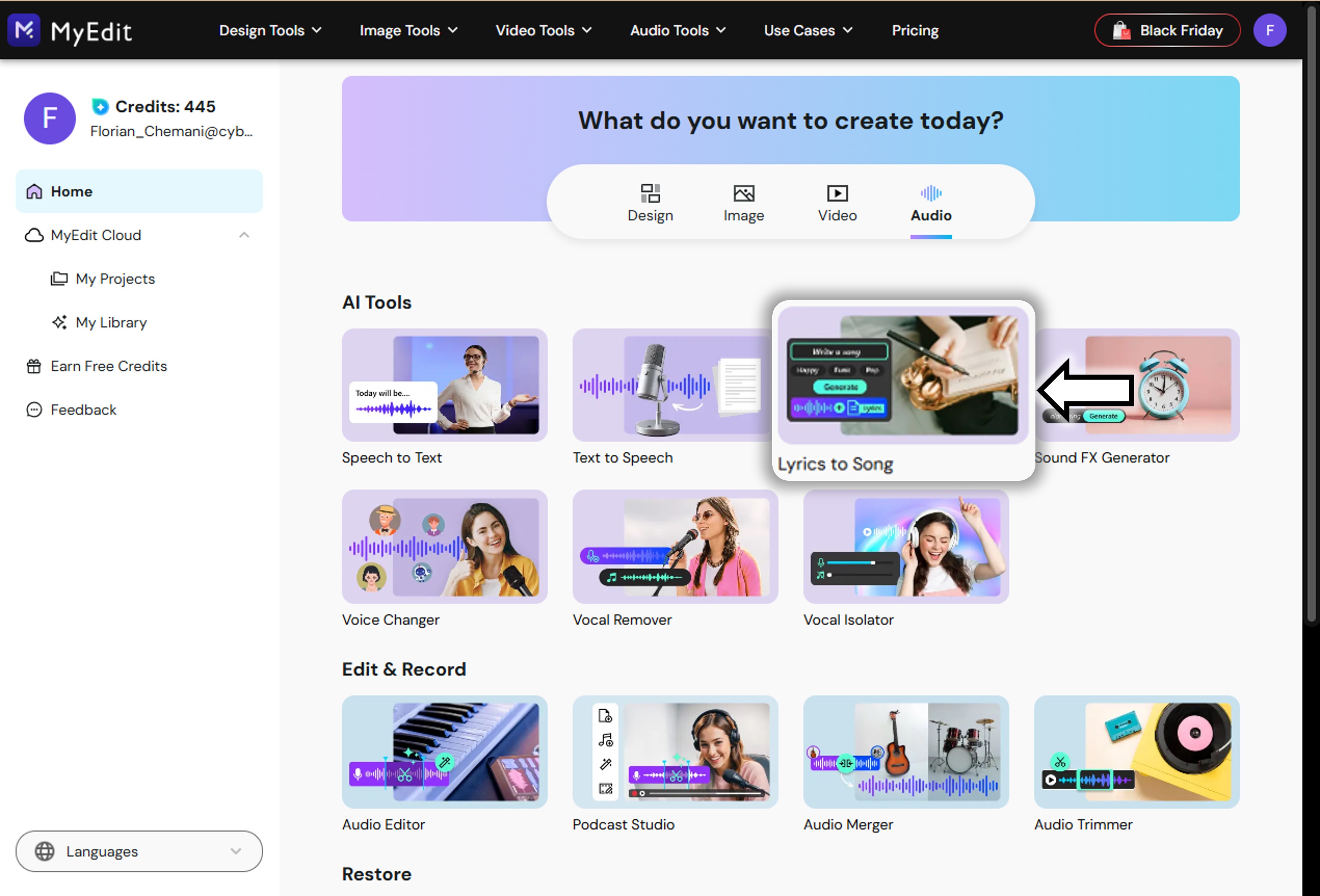1320x896 pixels.
Task: Open the Video Tools dropdown menu
Action: [x=543, y=30]
